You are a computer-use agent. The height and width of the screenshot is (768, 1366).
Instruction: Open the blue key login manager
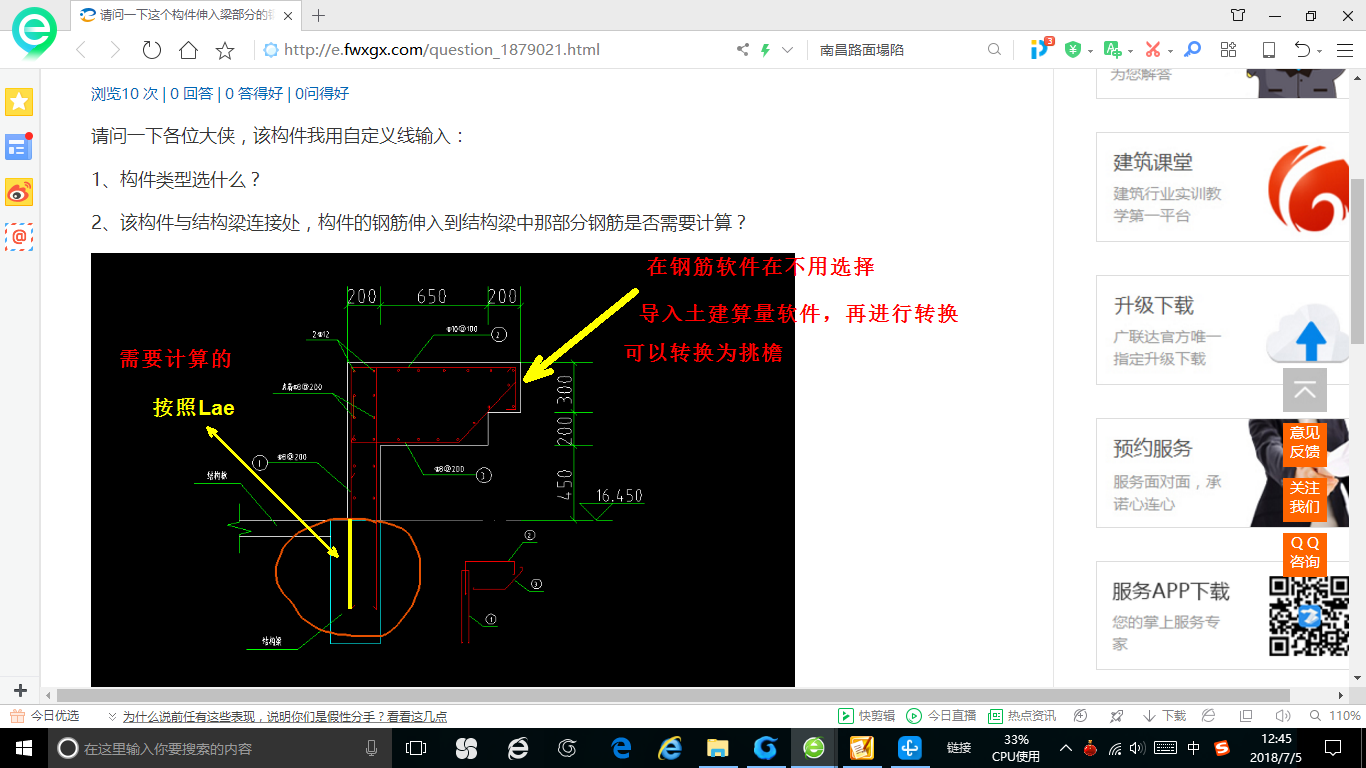click(x=1192, y=49)
